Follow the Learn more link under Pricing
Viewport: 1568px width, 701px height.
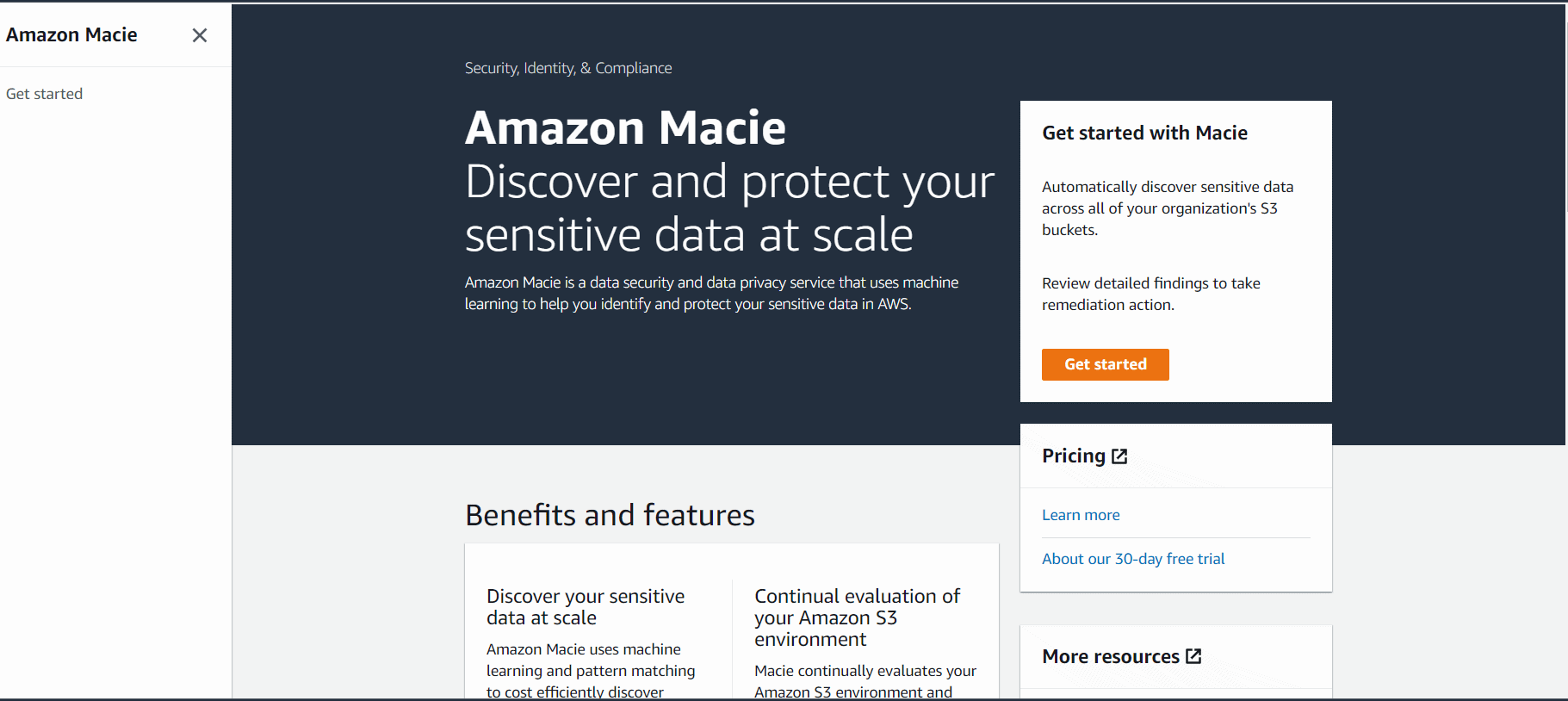pos(1081,514)
